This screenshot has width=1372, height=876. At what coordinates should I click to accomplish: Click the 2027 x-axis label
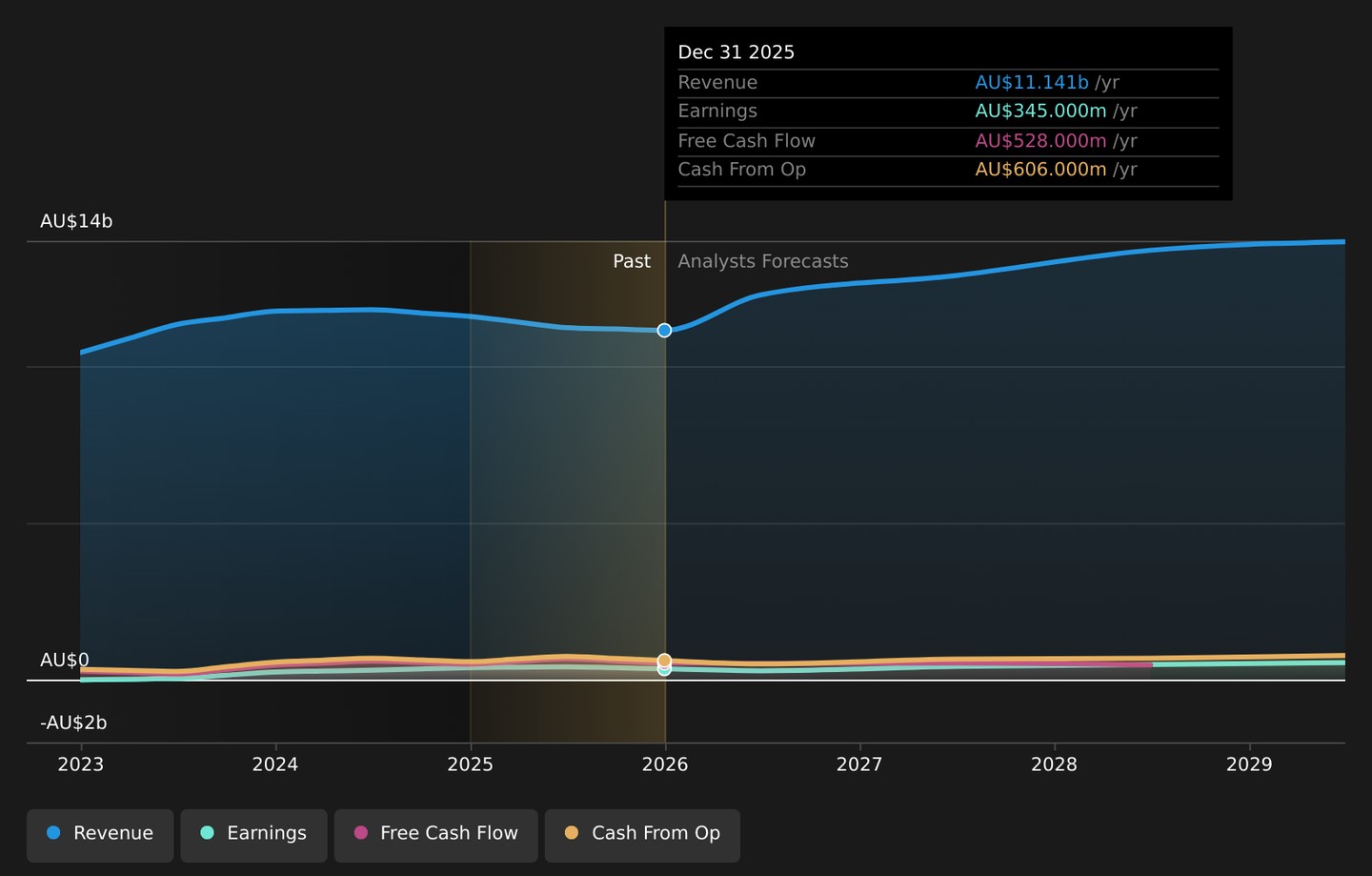point(859,764)
